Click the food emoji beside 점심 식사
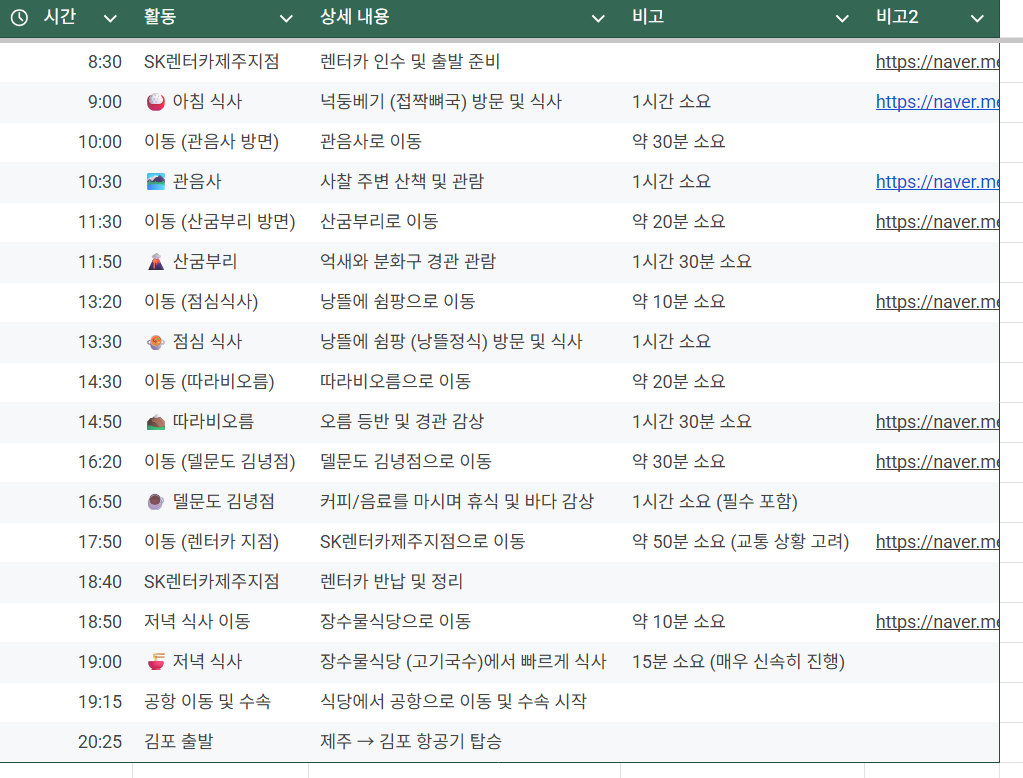The height and width of the screenshot is (778, 1023). pos(155,342)
